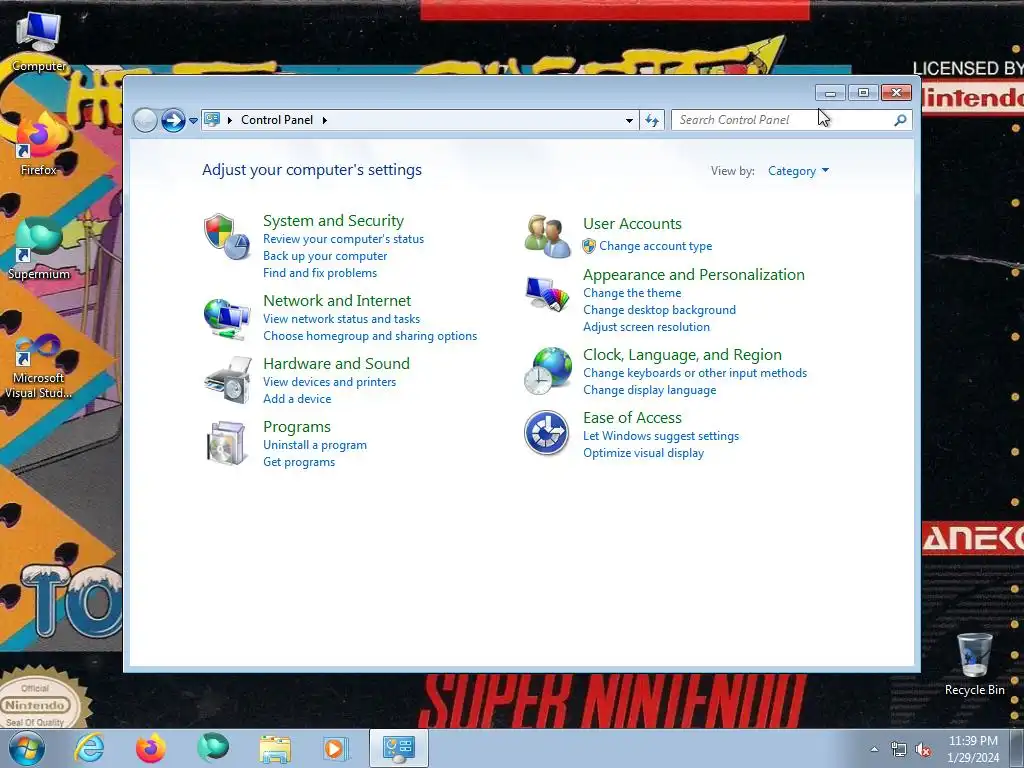Click Get programs link

298,462
